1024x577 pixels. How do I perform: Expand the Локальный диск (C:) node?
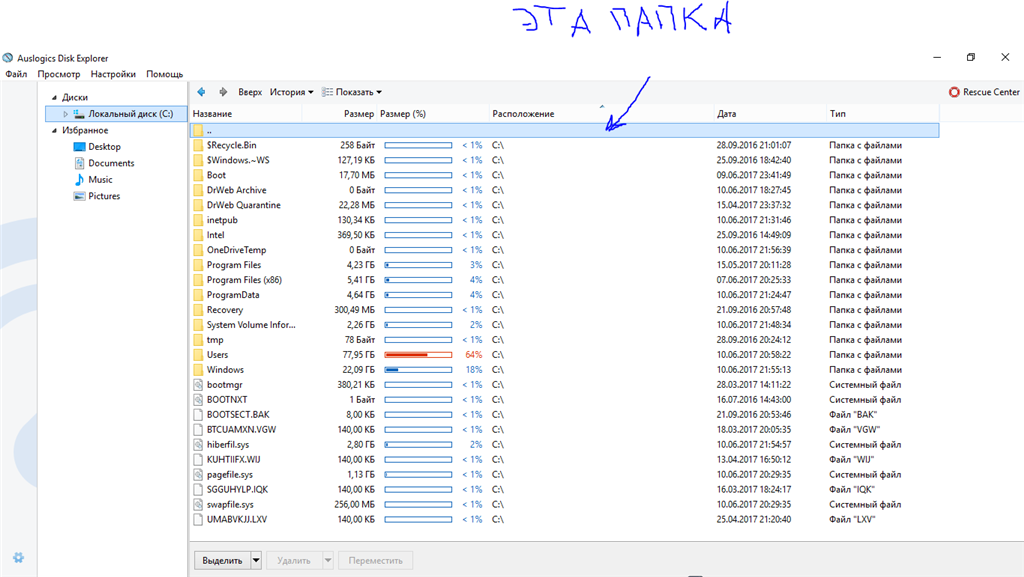[x=65, y=114]
